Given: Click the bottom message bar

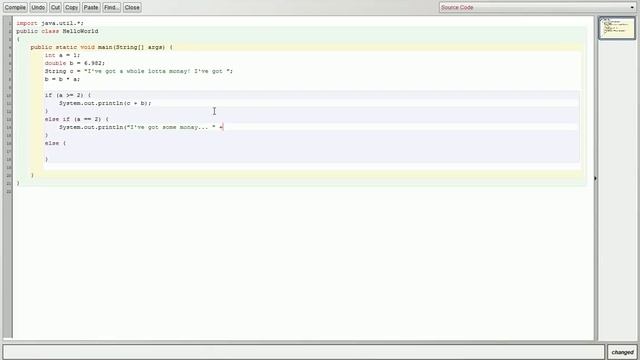Looking at the screenshot, I should point(303,352).
